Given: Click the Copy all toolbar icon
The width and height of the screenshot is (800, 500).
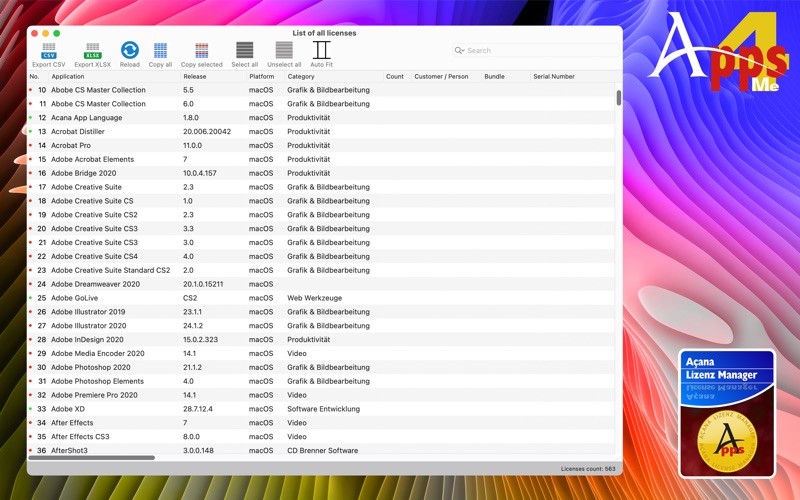Looking at the screenshot, I should [x=160, y=51].
